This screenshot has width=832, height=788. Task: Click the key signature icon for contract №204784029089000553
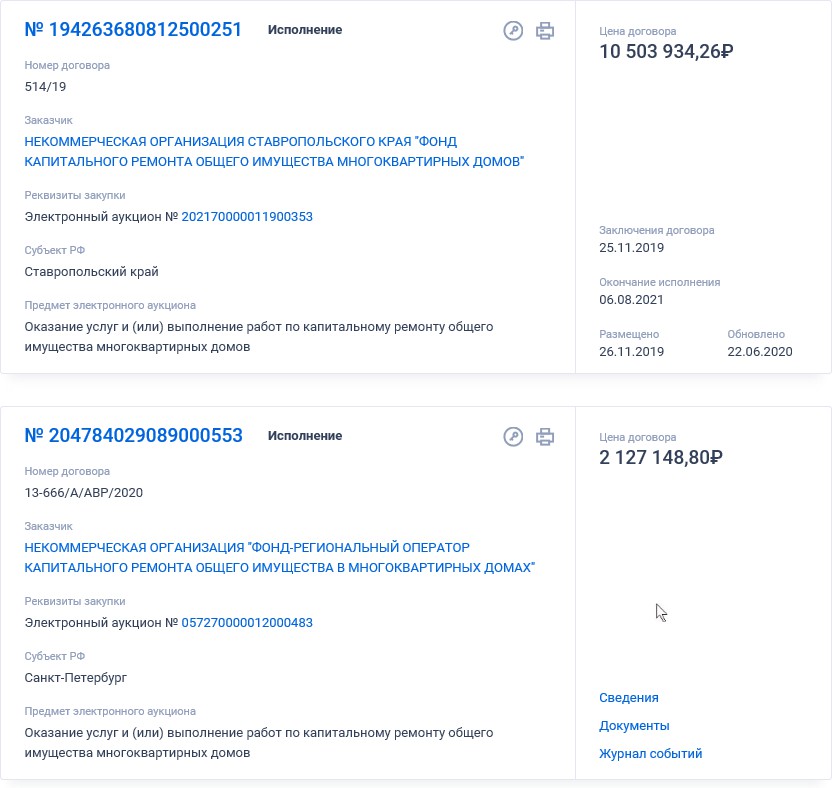pos(513,437)
